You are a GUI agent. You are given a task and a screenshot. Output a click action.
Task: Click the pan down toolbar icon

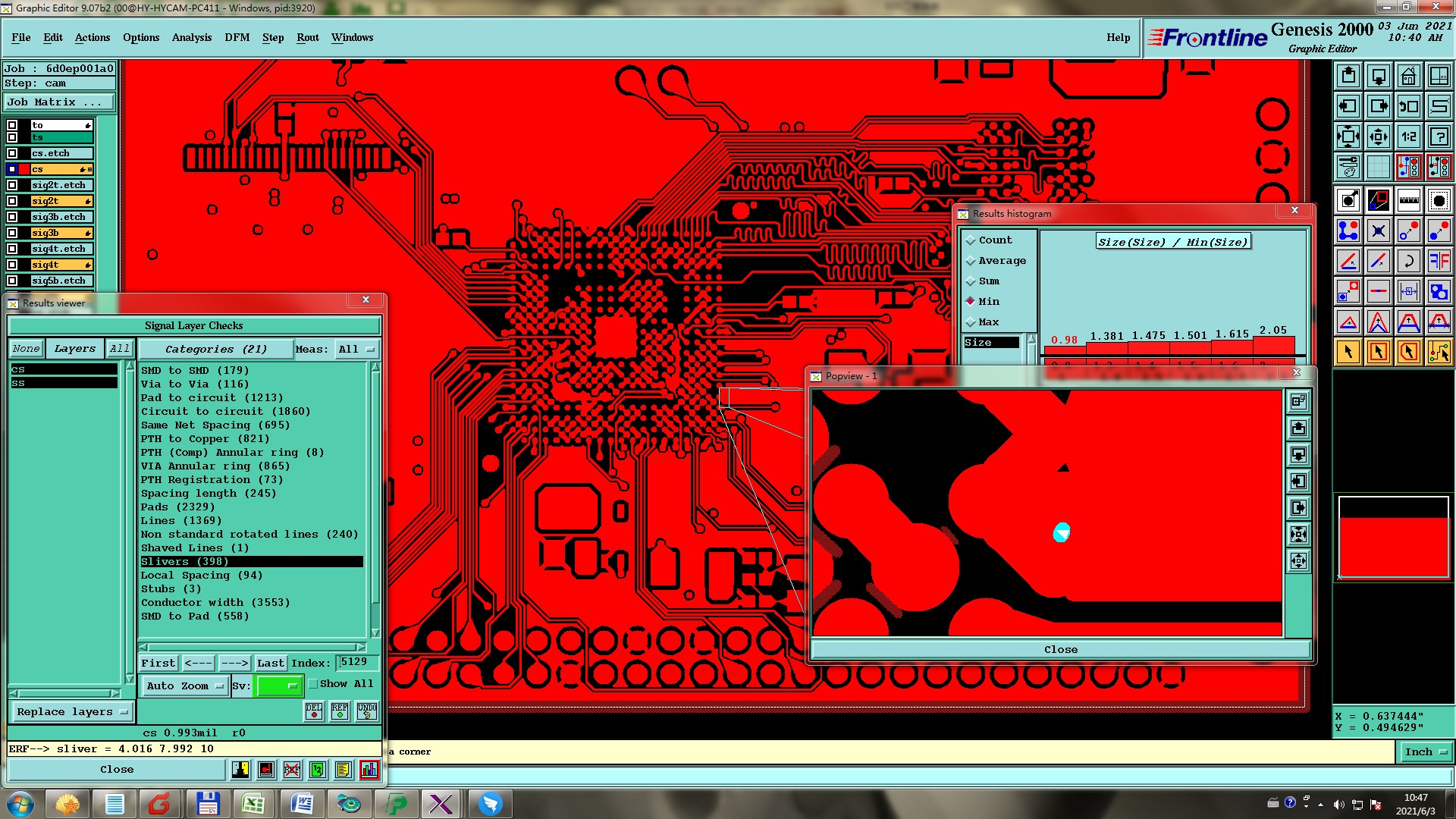pos(1378,76)
